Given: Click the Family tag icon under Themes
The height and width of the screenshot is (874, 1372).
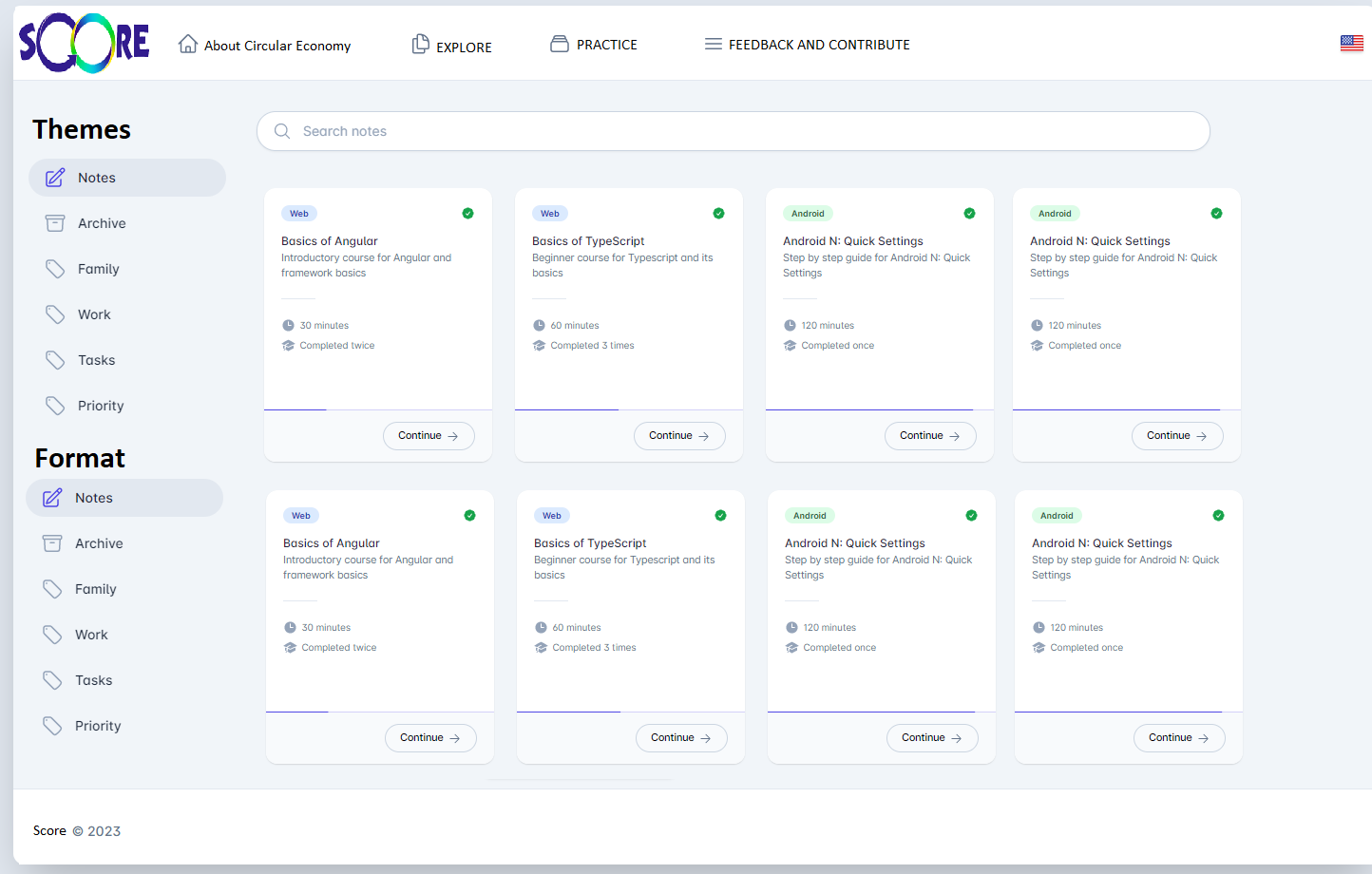Looking at the screenshot, I should (55, 269).
